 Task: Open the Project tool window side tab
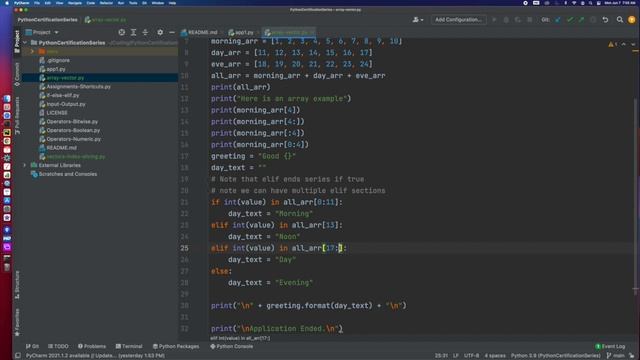pos(17,41)
